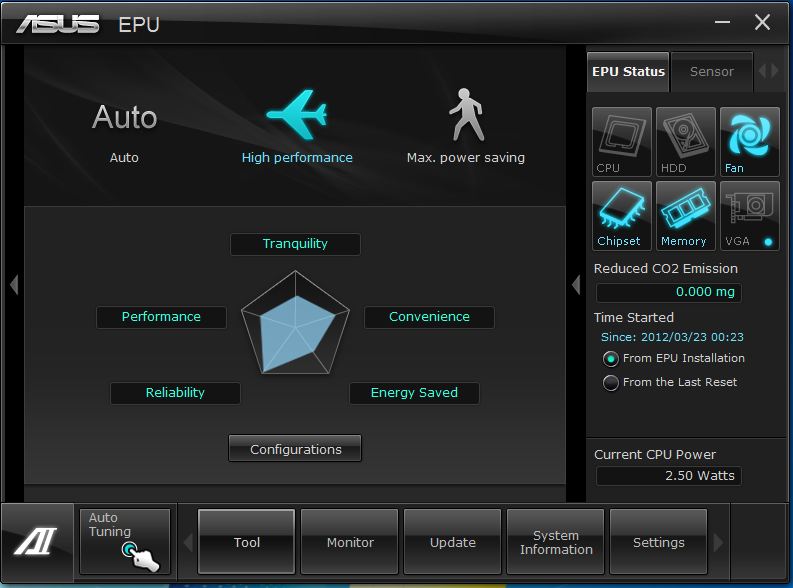The height and width of the screenshot is (588, 793).
Task: Activate High performance airplane mode
Action: pos(297,126)
